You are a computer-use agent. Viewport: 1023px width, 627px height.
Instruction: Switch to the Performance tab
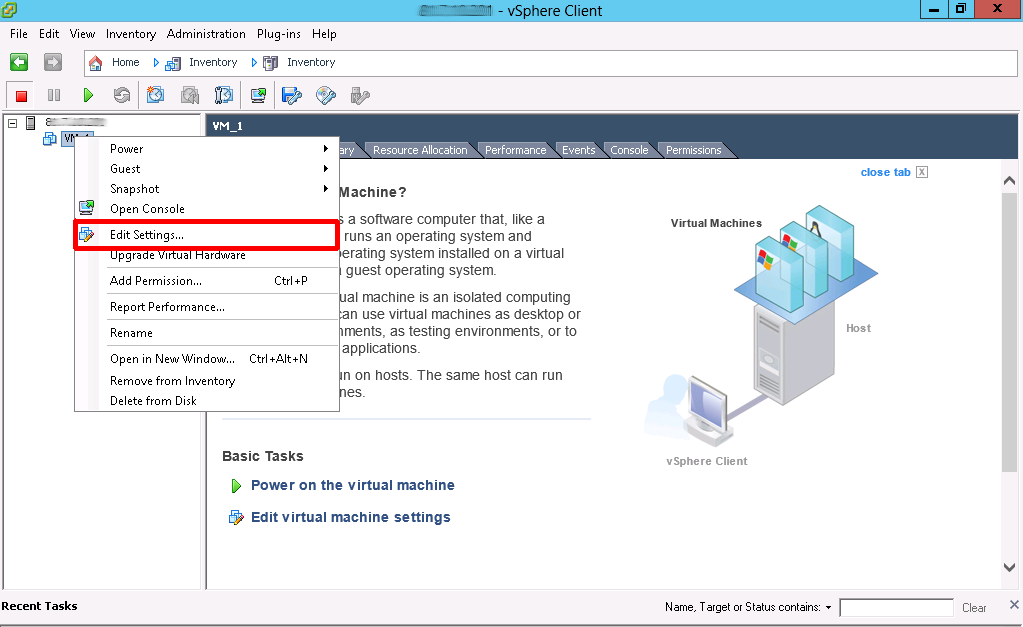(515, 150)
